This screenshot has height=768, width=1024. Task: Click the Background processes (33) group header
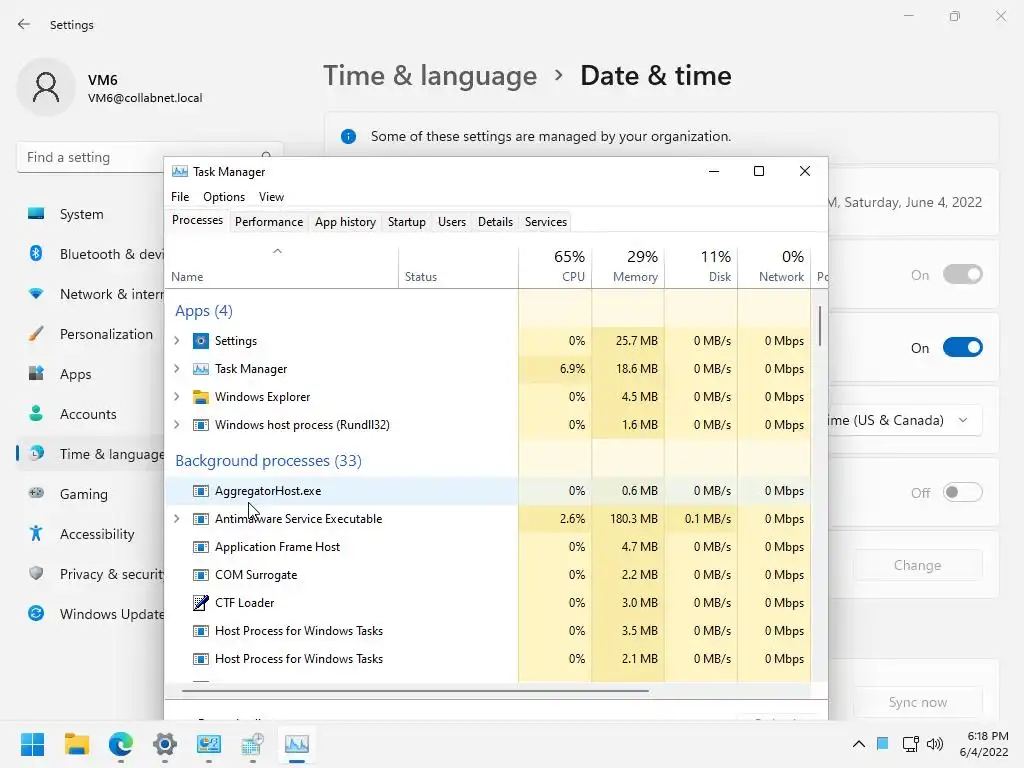(x=268, y=461)
